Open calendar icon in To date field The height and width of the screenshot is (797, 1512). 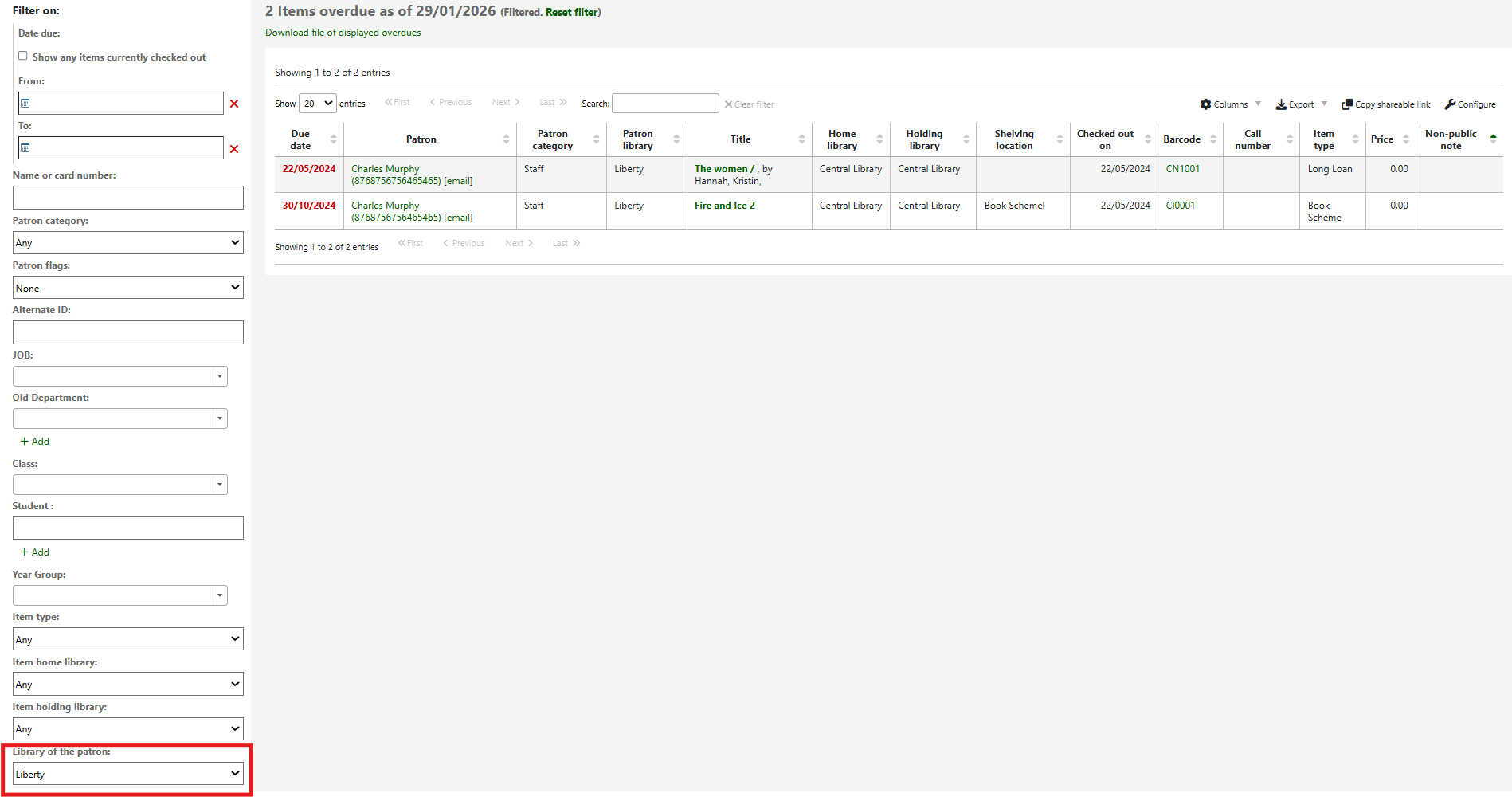pyautogui.click(x=25, y=148)
